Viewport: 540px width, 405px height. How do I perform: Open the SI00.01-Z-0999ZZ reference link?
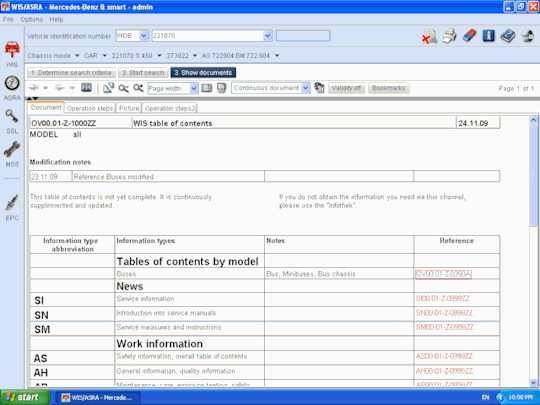point(443,299)
